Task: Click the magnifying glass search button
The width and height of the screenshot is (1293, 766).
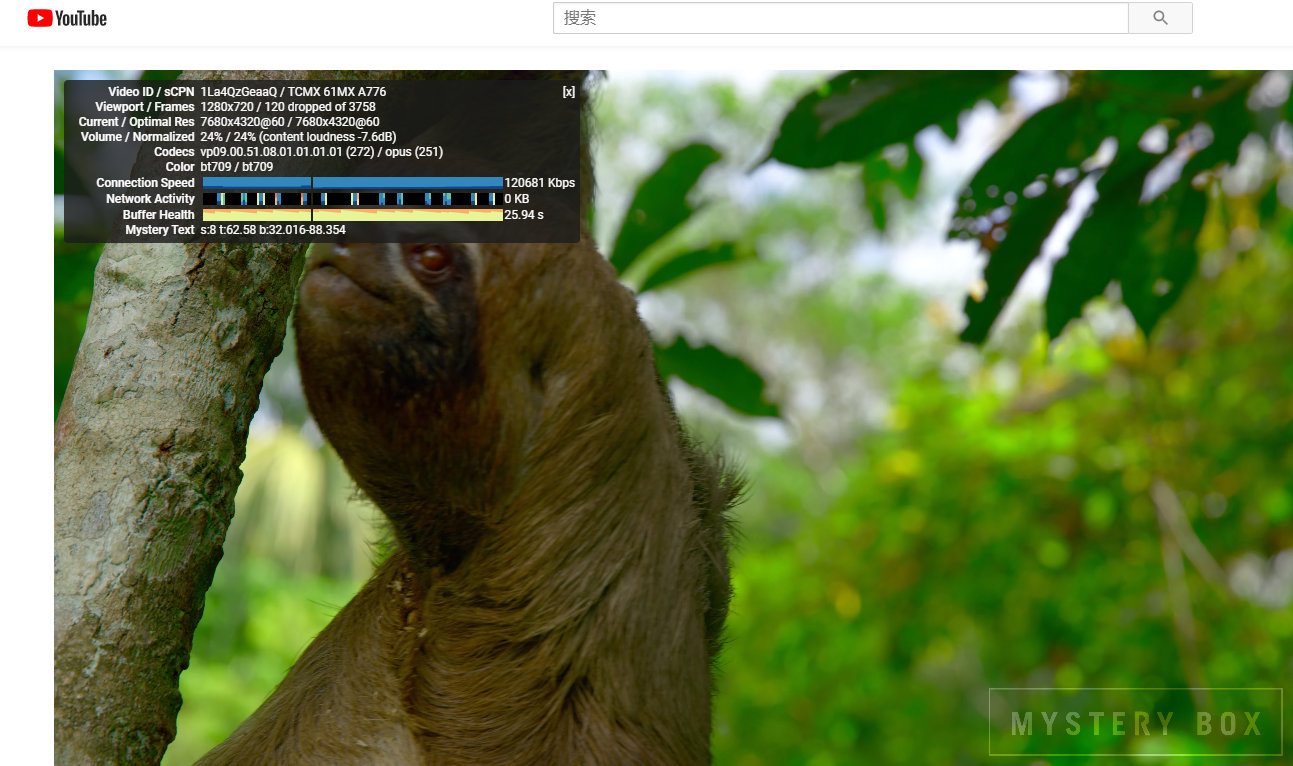Action: 1160,18
